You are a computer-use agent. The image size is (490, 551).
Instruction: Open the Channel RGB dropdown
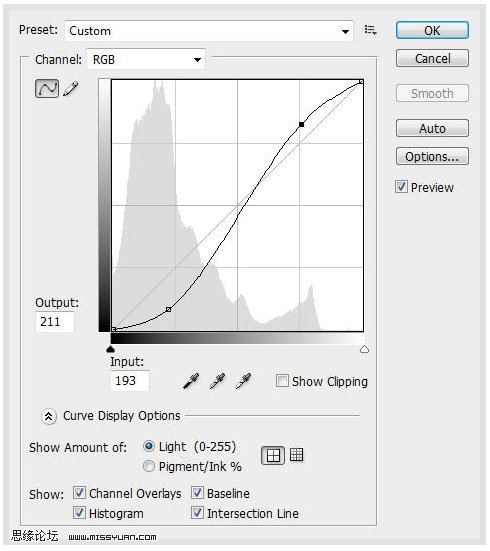pos(146,59)
